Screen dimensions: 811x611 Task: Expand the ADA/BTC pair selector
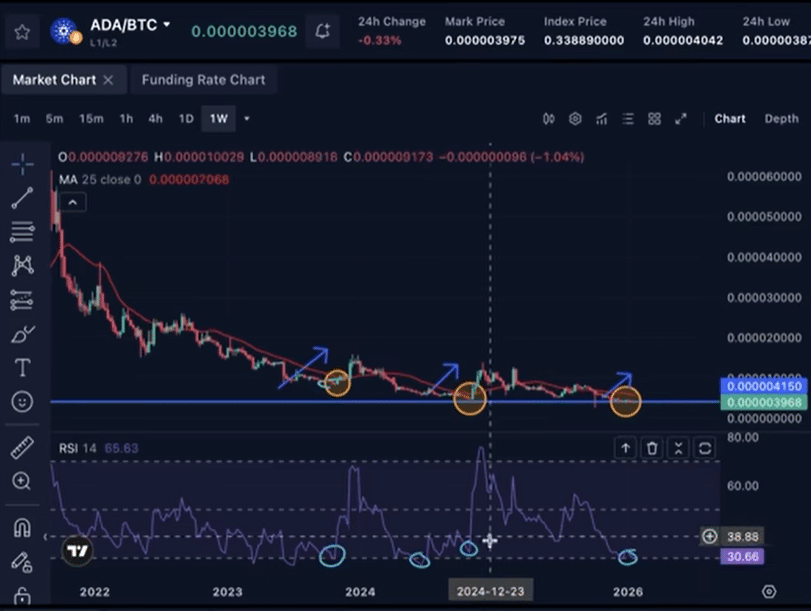click(166, 24)
